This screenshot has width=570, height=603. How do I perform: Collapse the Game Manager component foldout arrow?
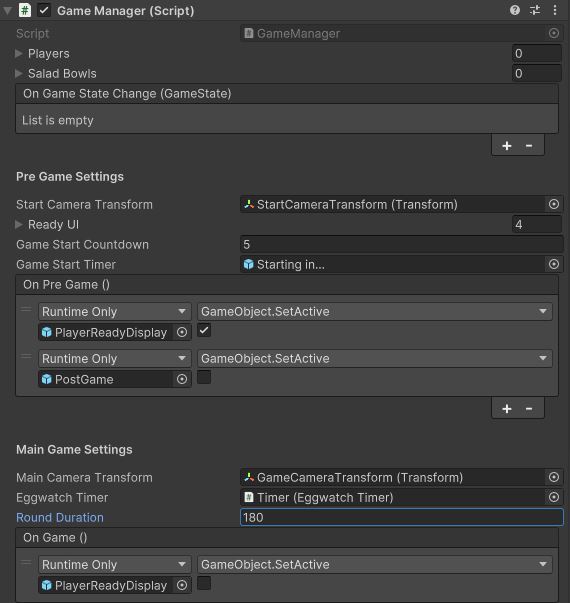pos(7,11)
